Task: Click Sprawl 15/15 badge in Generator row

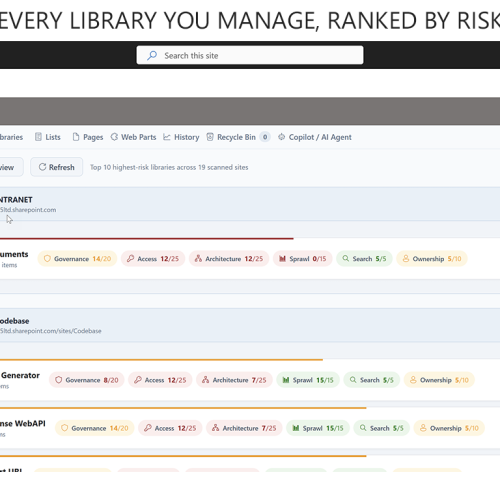Action: click(x=308, y=380)
